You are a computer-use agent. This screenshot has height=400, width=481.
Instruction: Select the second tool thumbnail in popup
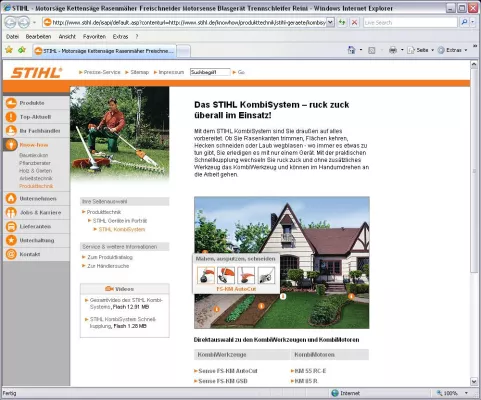tap(226, 275)
